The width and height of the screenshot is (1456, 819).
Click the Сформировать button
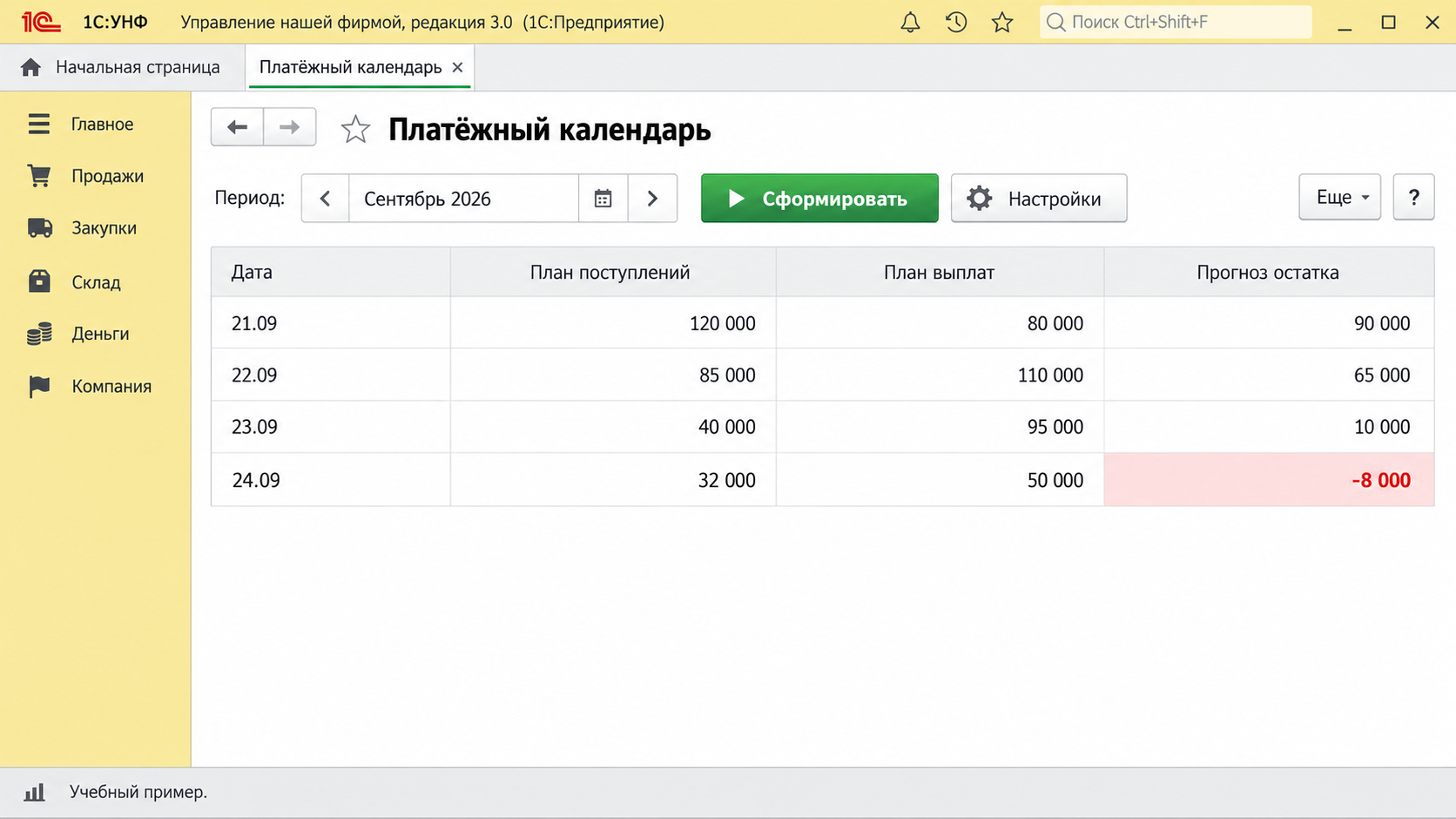[819, 198]
